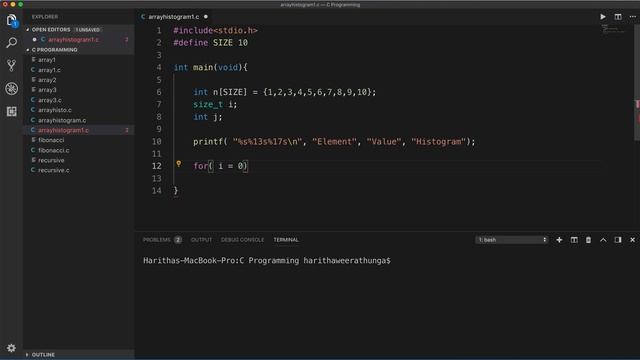Open the array1 file in explorer
The height and width of the screenshot is (360, 640).
pos(47,60)
